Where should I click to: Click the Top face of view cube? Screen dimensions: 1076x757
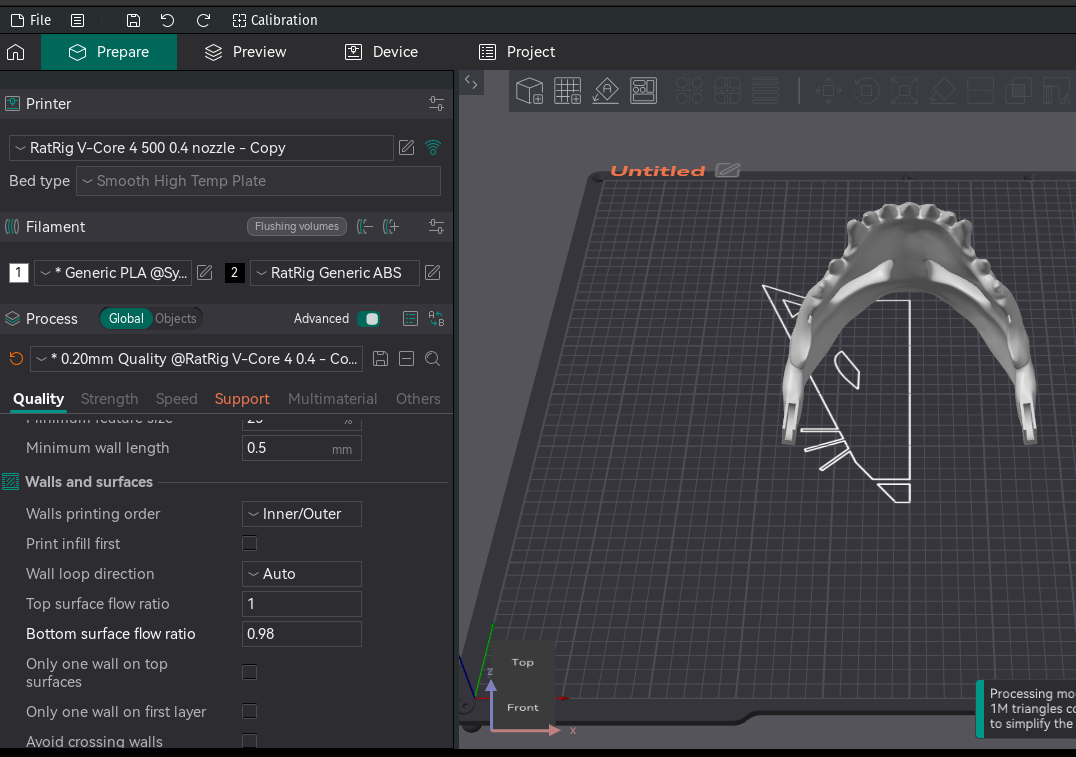click(522, 662)
